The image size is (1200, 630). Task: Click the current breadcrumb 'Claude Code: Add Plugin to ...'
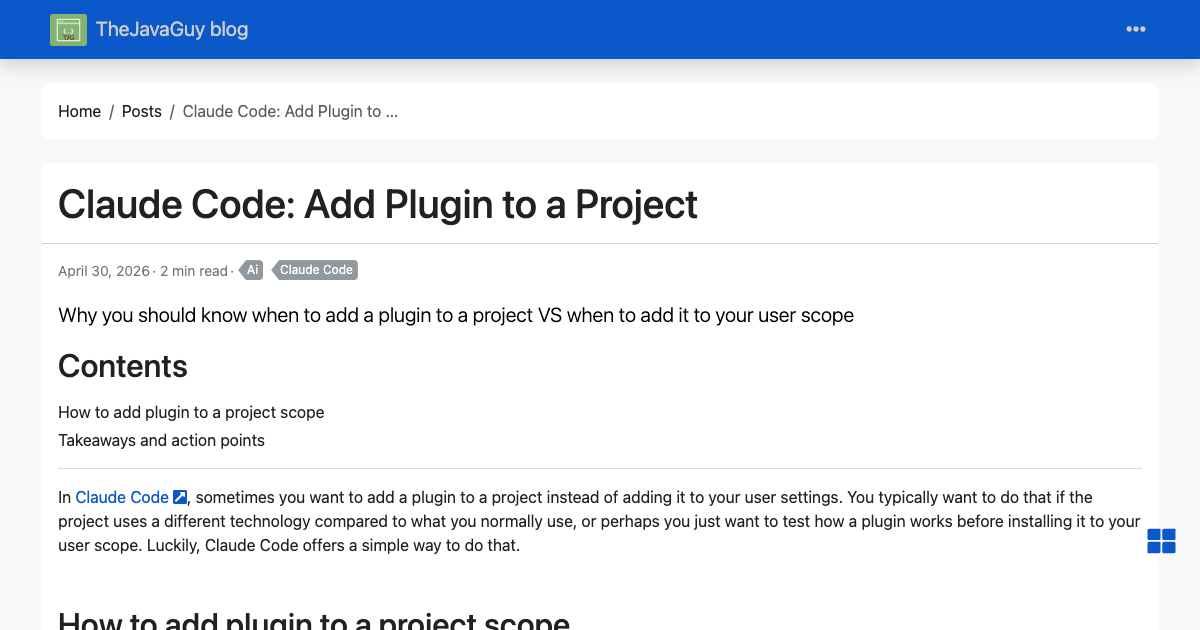(290, 111)
